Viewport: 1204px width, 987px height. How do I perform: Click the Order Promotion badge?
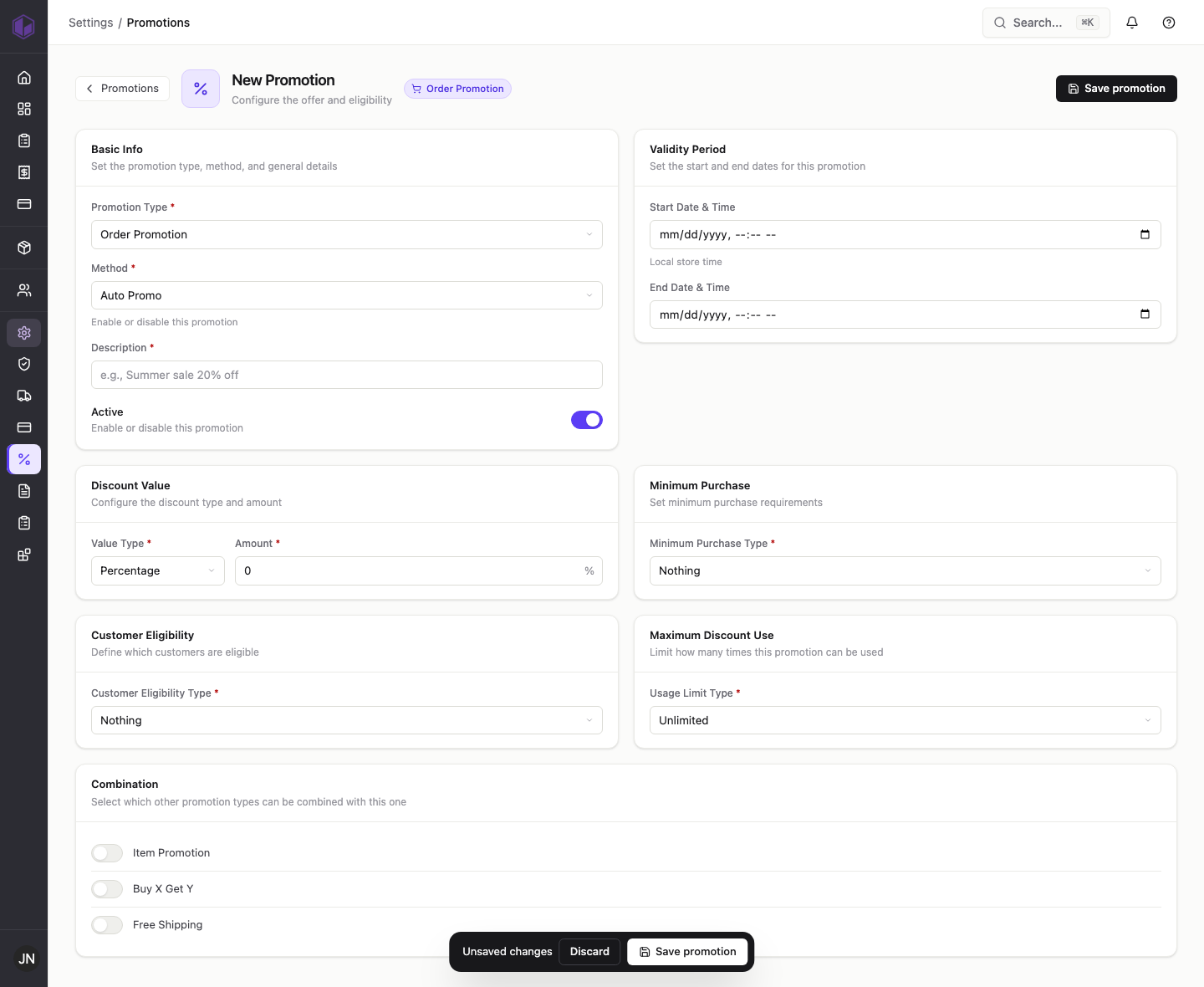[x=457, y=89]
